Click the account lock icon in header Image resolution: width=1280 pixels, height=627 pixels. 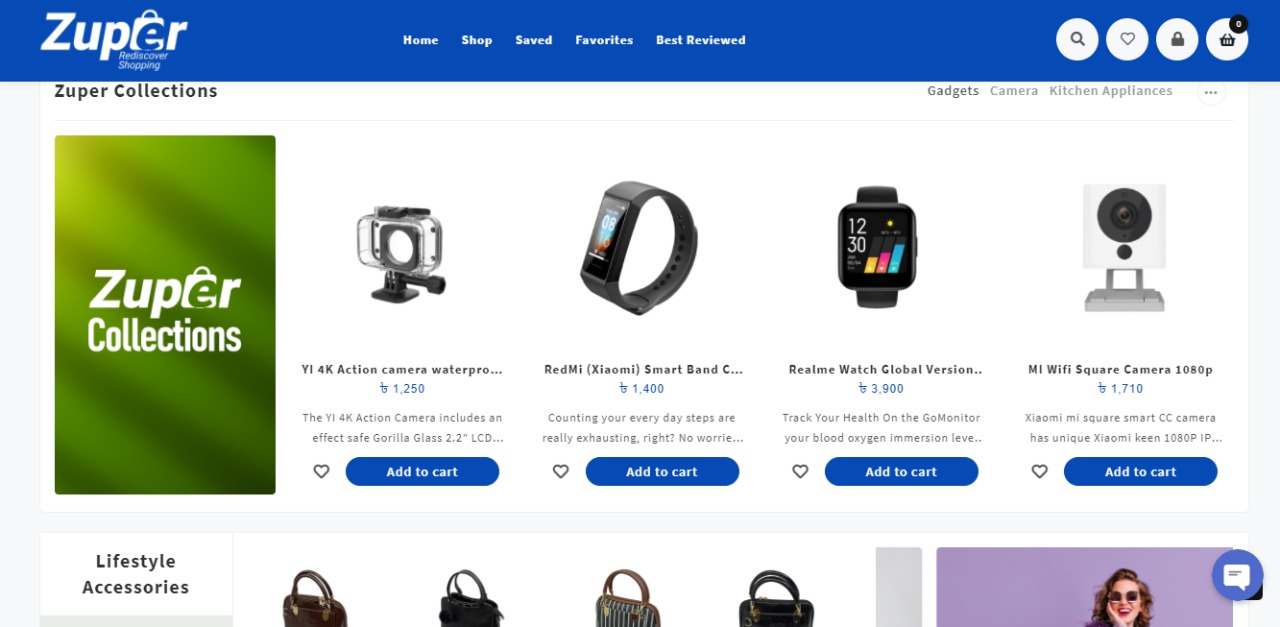coord(1177,39)
